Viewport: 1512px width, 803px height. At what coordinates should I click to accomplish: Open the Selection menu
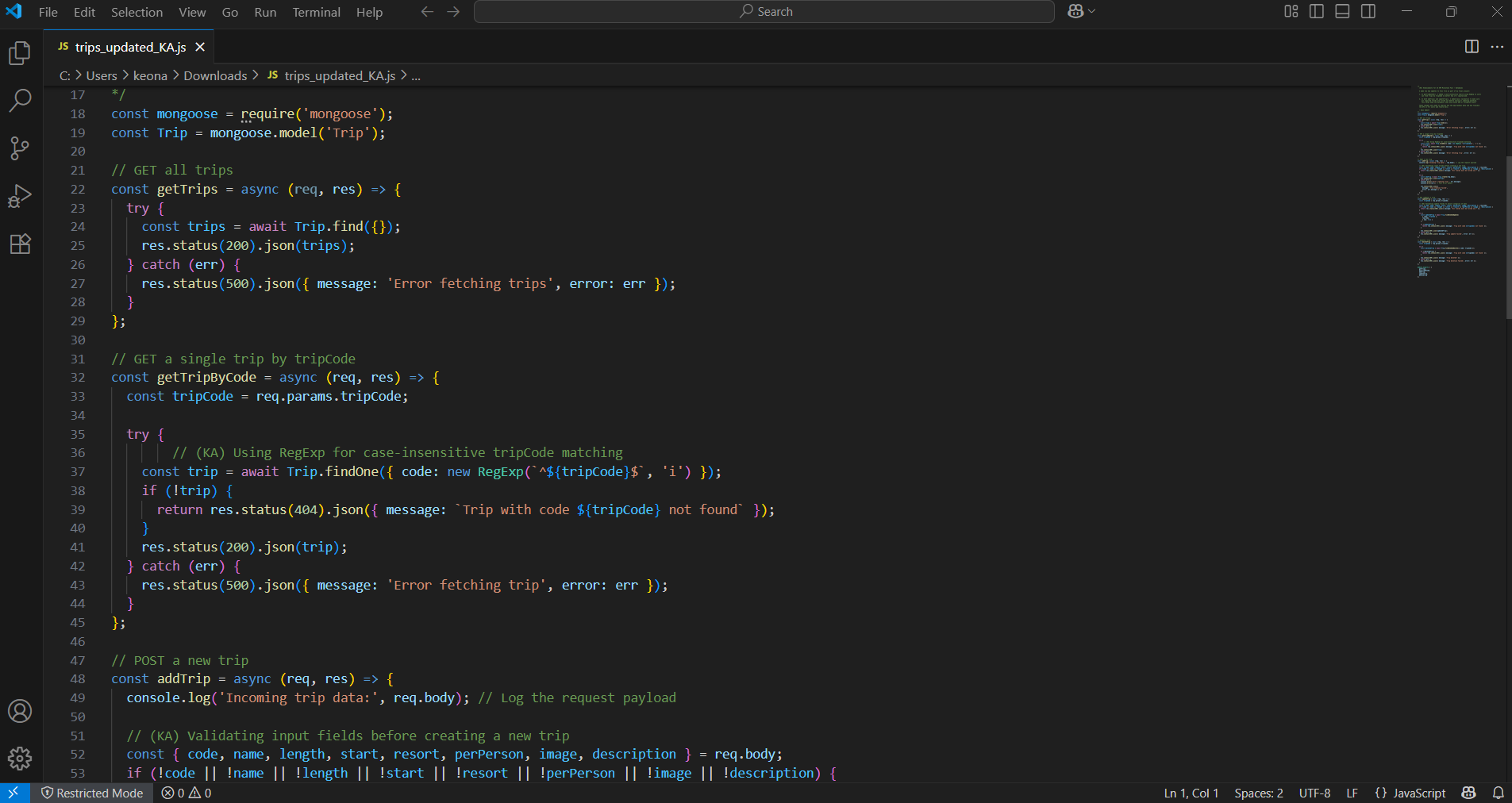(x=137, y=12)
